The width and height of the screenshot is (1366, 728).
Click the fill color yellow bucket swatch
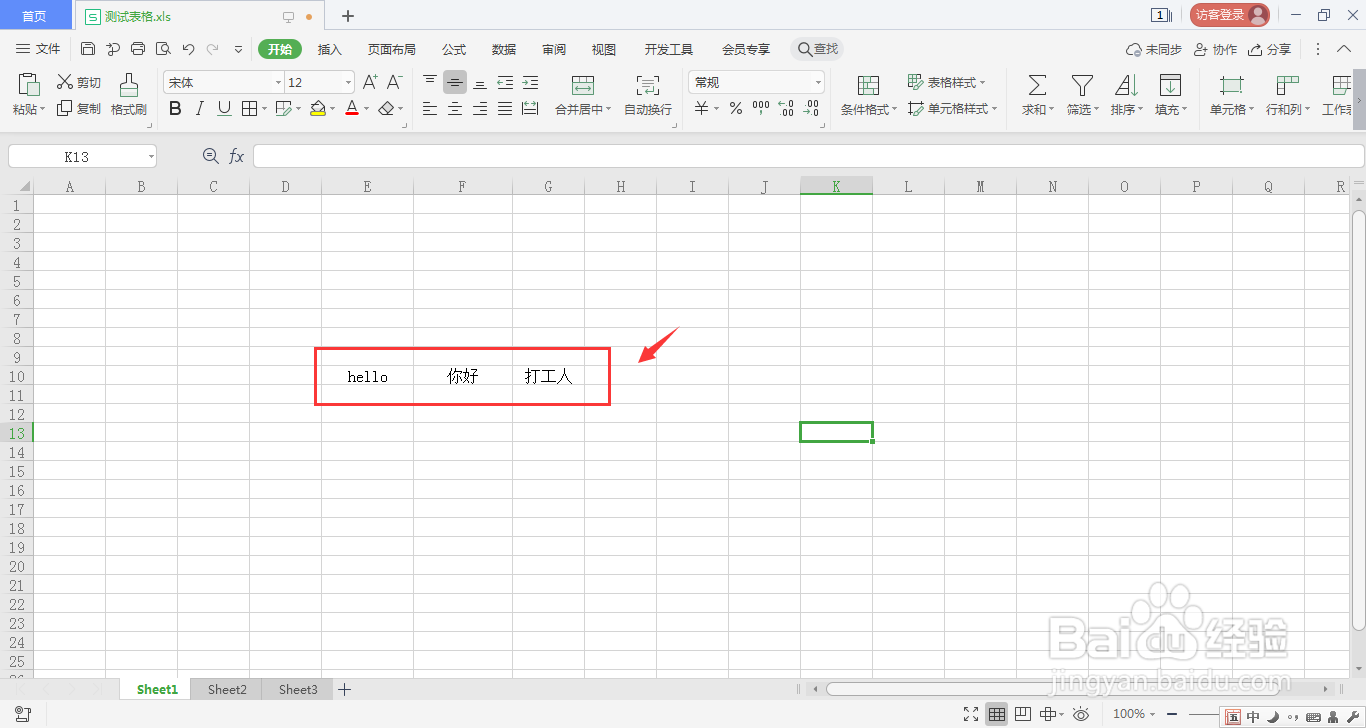[317, 108]
